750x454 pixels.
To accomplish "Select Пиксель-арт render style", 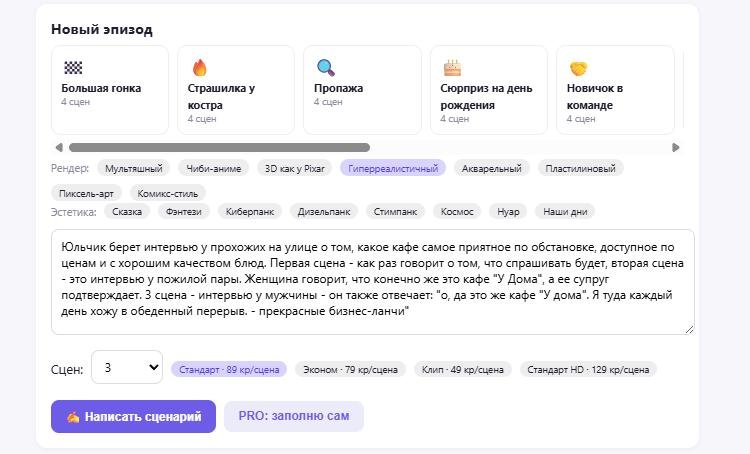I will (86, 193).
